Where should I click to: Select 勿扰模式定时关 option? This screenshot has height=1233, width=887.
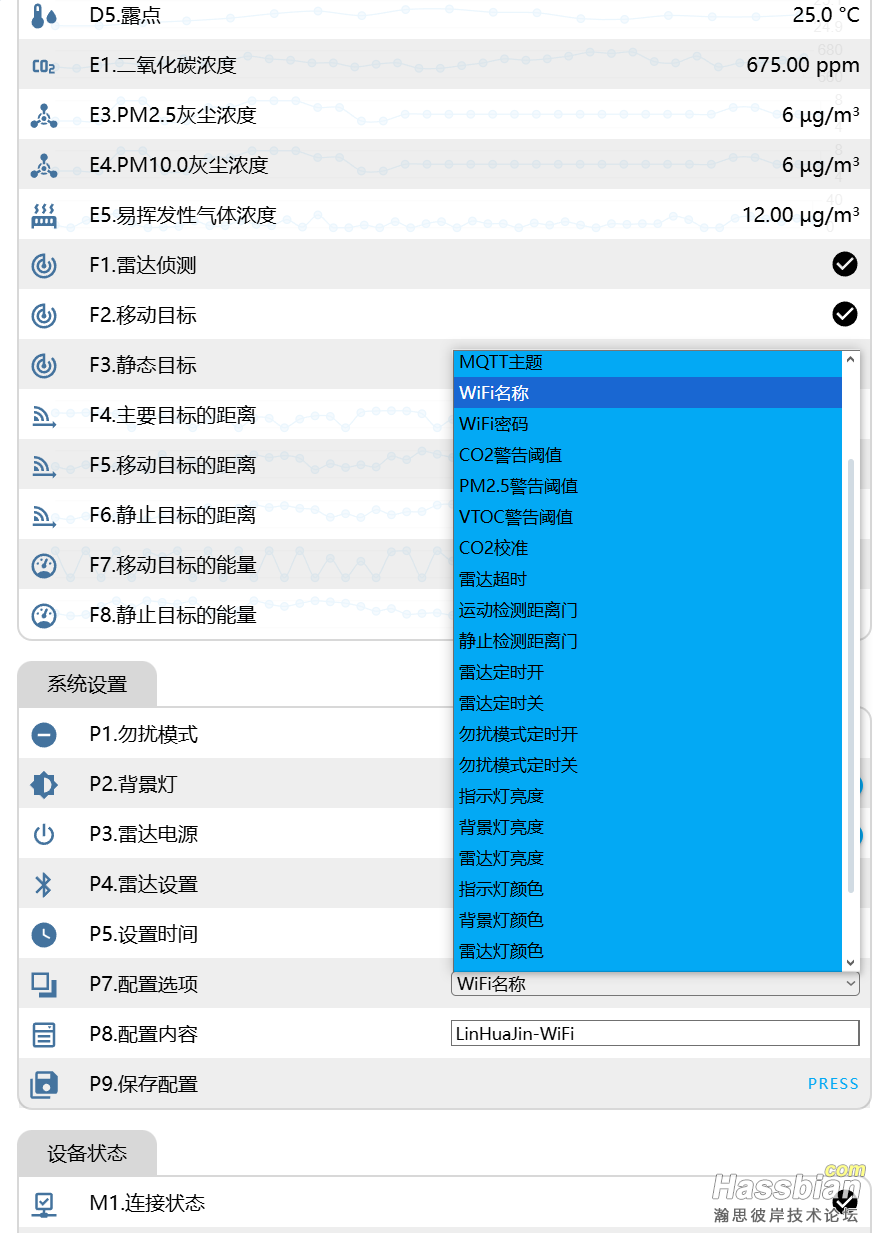pos(648,765)
